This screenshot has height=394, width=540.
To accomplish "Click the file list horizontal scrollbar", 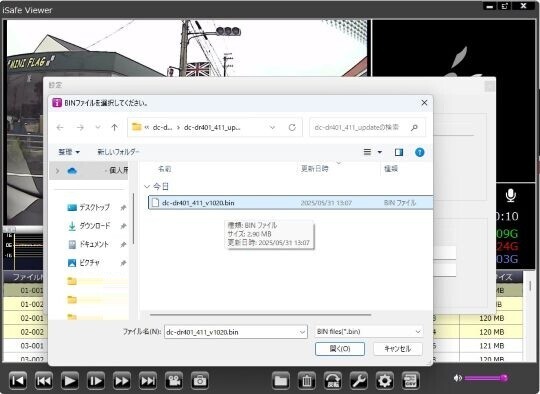I will (x=260, y=314).
